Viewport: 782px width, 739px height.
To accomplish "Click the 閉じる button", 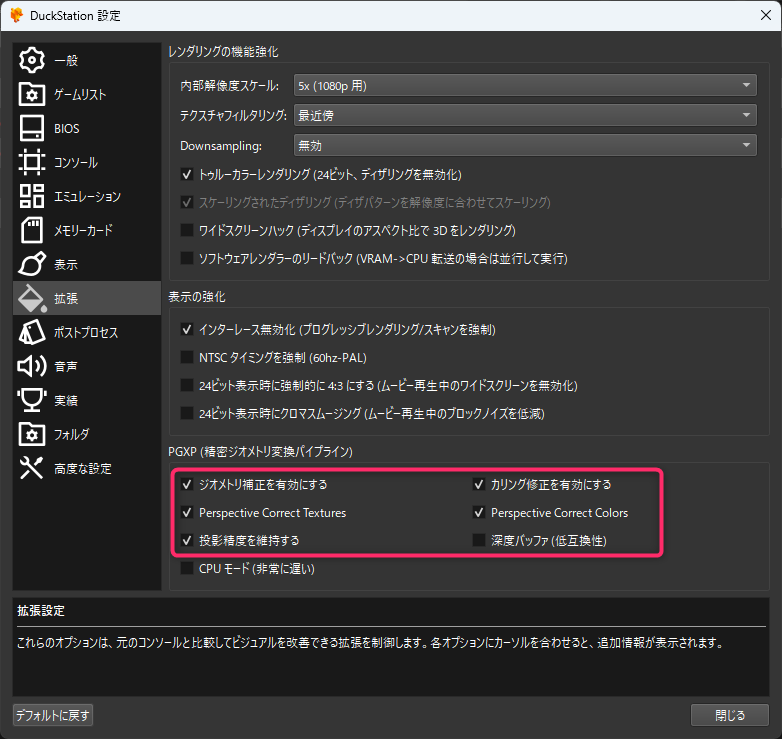I will pos(730,715).
